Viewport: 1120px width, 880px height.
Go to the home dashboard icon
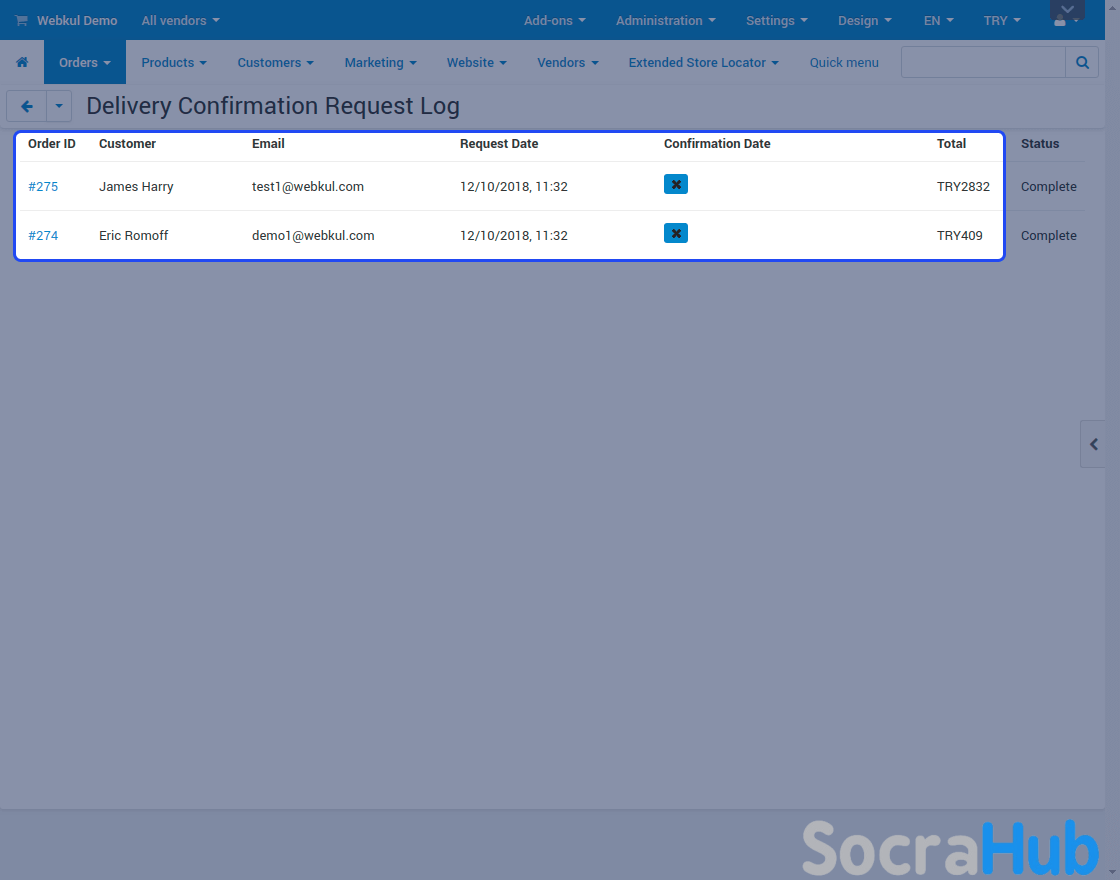(x=22, y=62)
